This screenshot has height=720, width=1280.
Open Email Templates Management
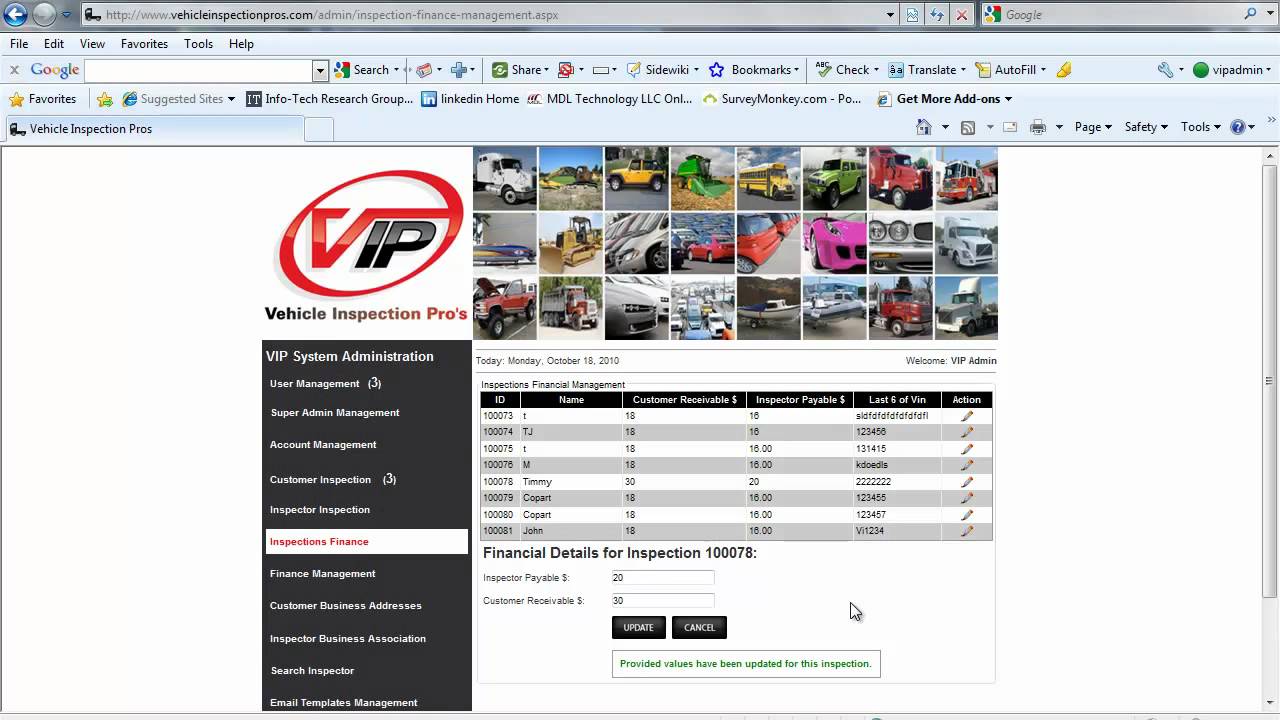(x=343, y=703)
